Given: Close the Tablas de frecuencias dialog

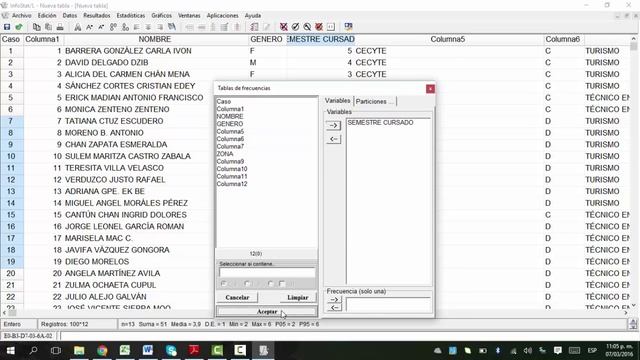Looking at the screenshot, I should 430,89.
